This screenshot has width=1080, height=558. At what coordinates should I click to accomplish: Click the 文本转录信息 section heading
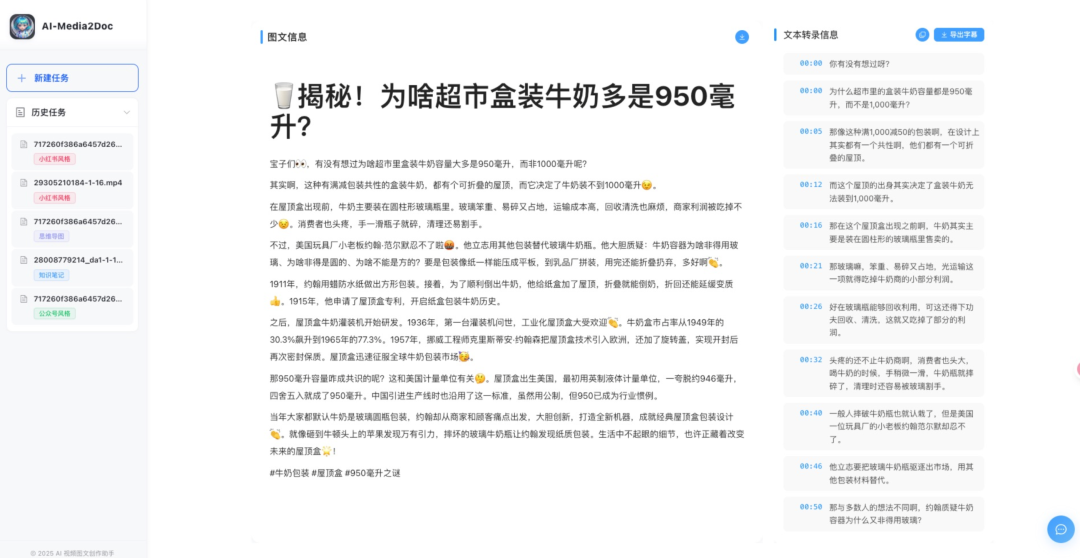[x=811, y=34]
